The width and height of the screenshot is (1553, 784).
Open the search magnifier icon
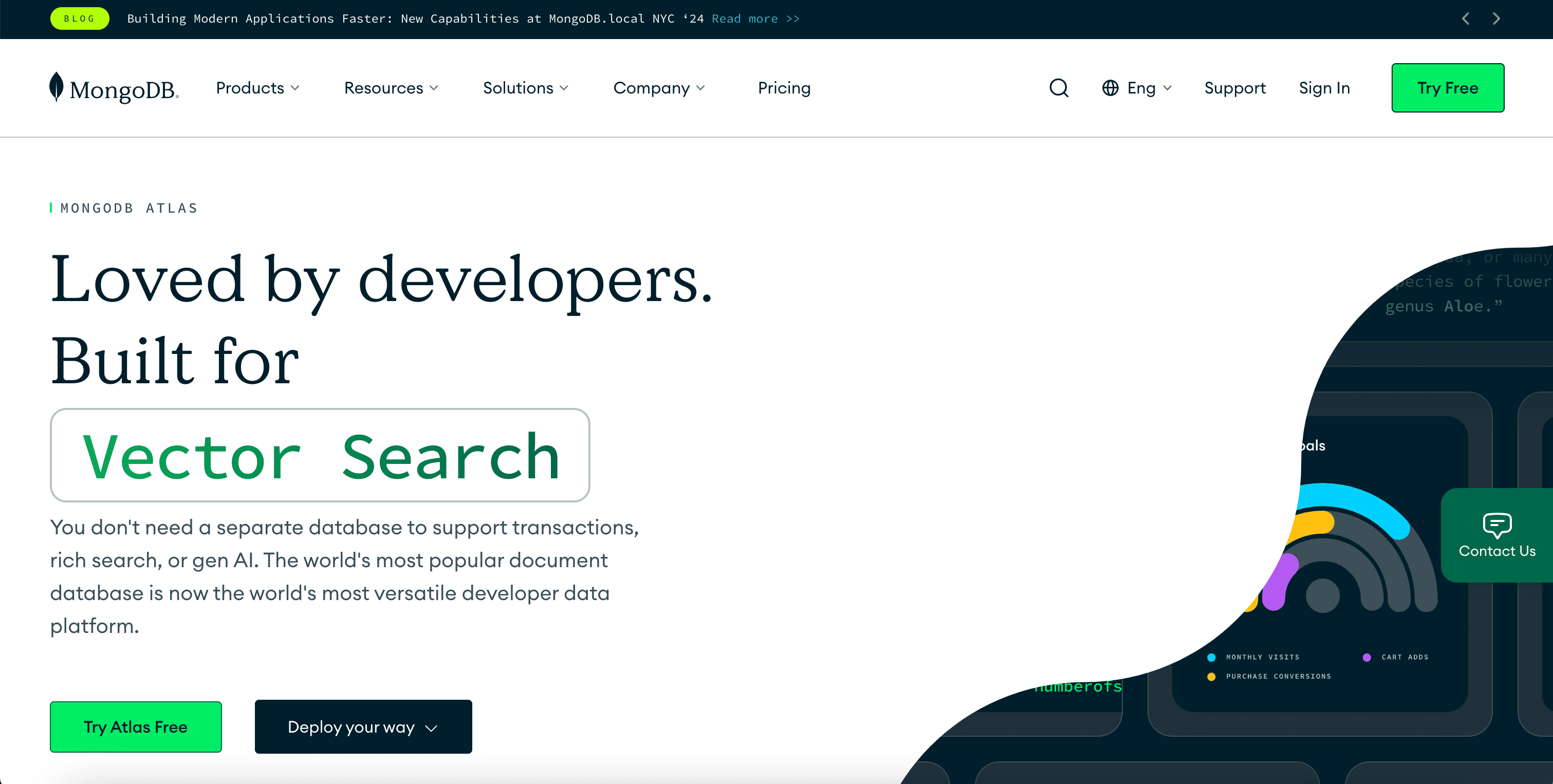pyautogui.click(x=1059, y=88)
